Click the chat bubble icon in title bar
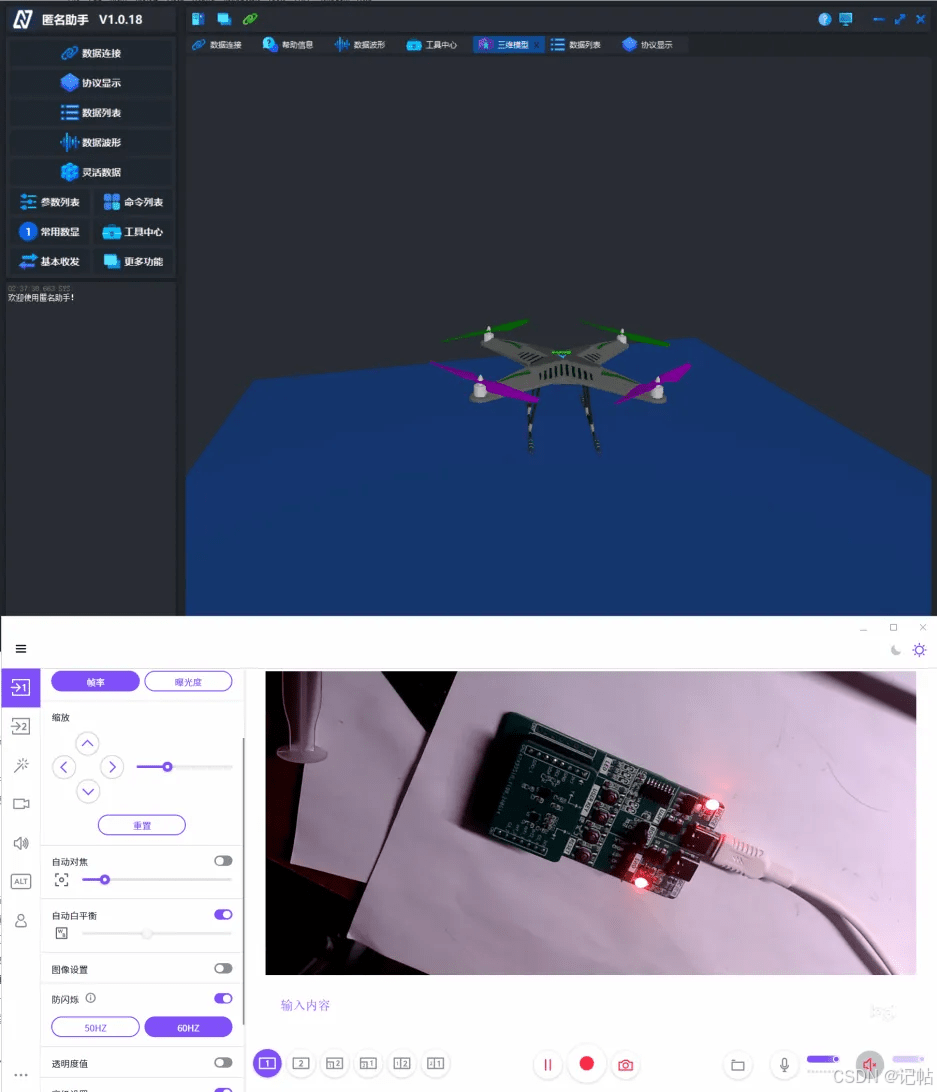 tap(224, 19)
